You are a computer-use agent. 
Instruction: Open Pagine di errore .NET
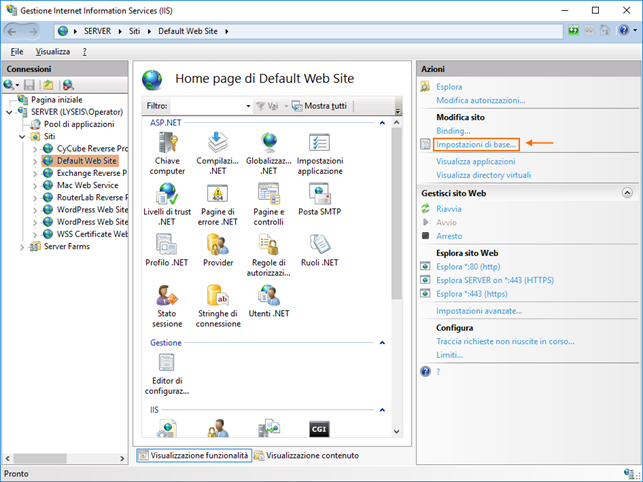[x=218, y=205]
